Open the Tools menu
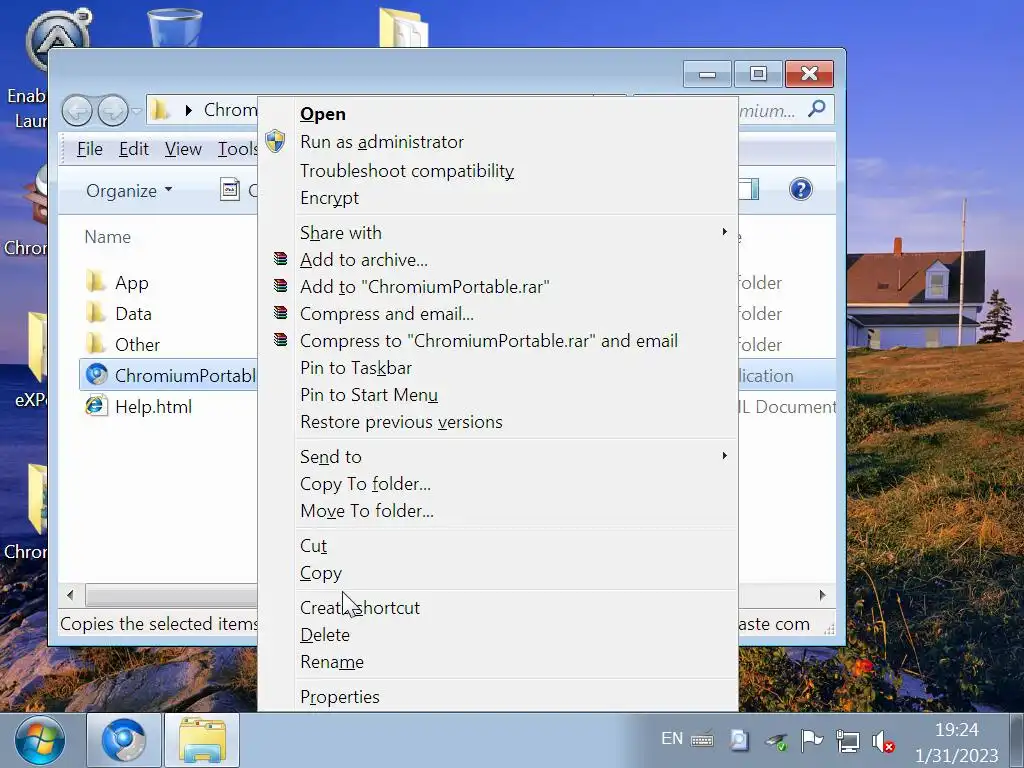 coord(237,150)
